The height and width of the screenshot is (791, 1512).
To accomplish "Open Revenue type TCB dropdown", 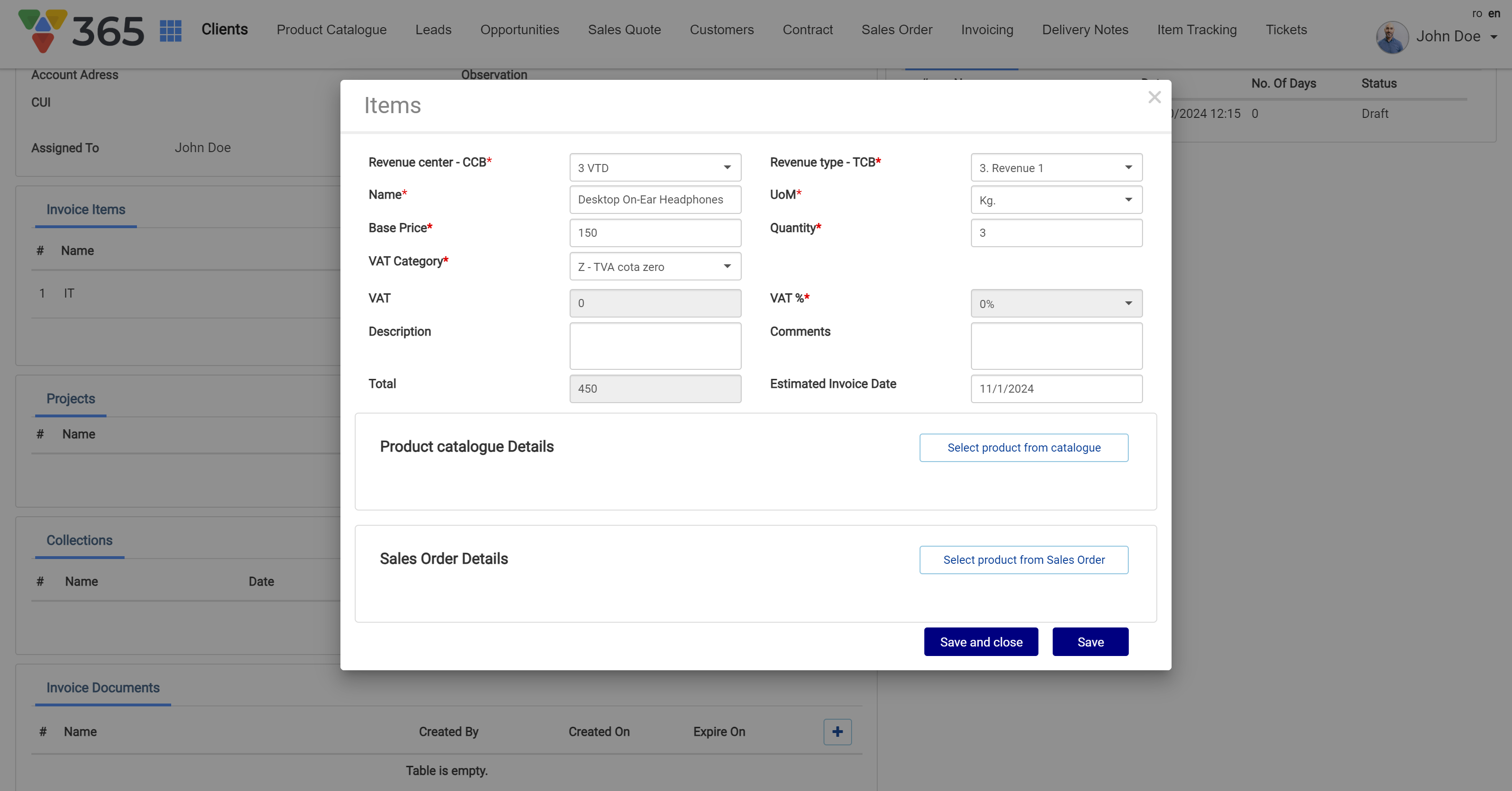I will [1056, 168].
